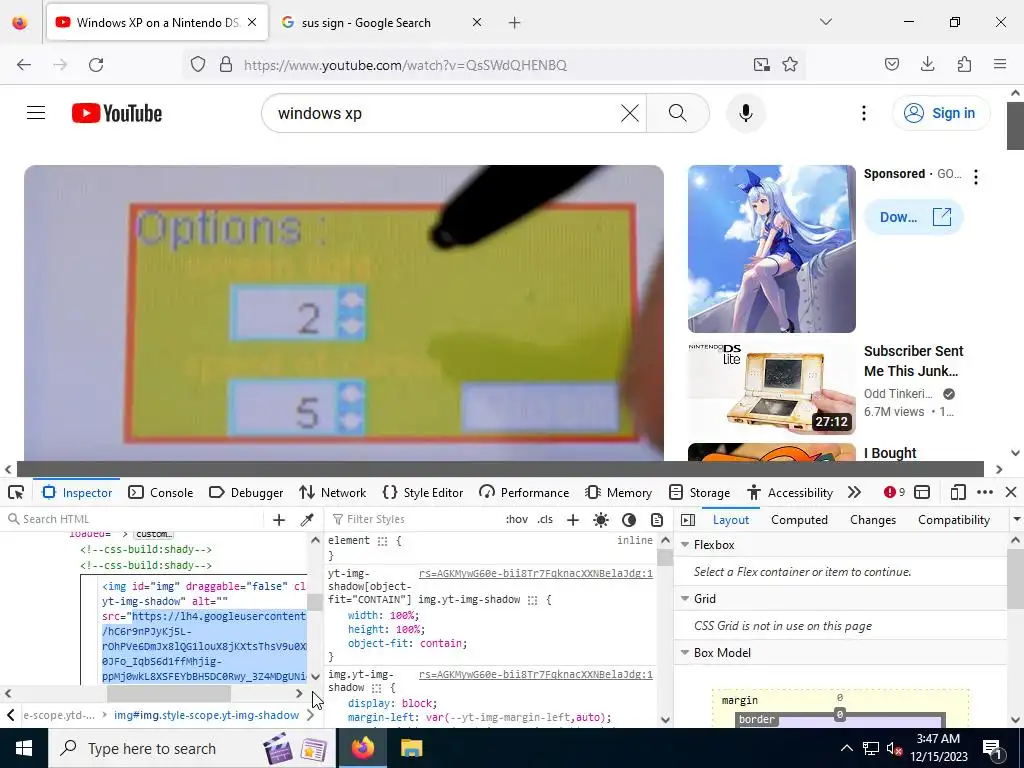Screen dimensions: 1024x768
Task: Collapse the Grid section
Action: tap(686, 599)
